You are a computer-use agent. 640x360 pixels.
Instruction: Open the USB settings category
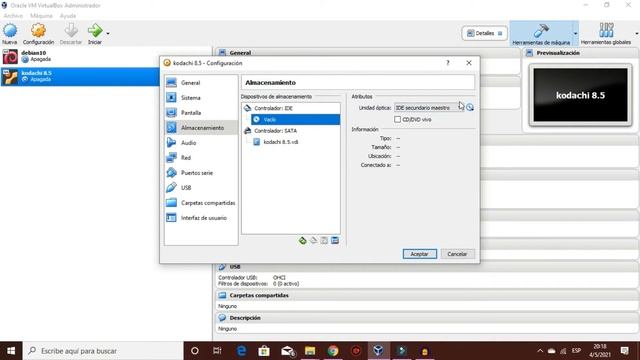click(x=201, y=188)
